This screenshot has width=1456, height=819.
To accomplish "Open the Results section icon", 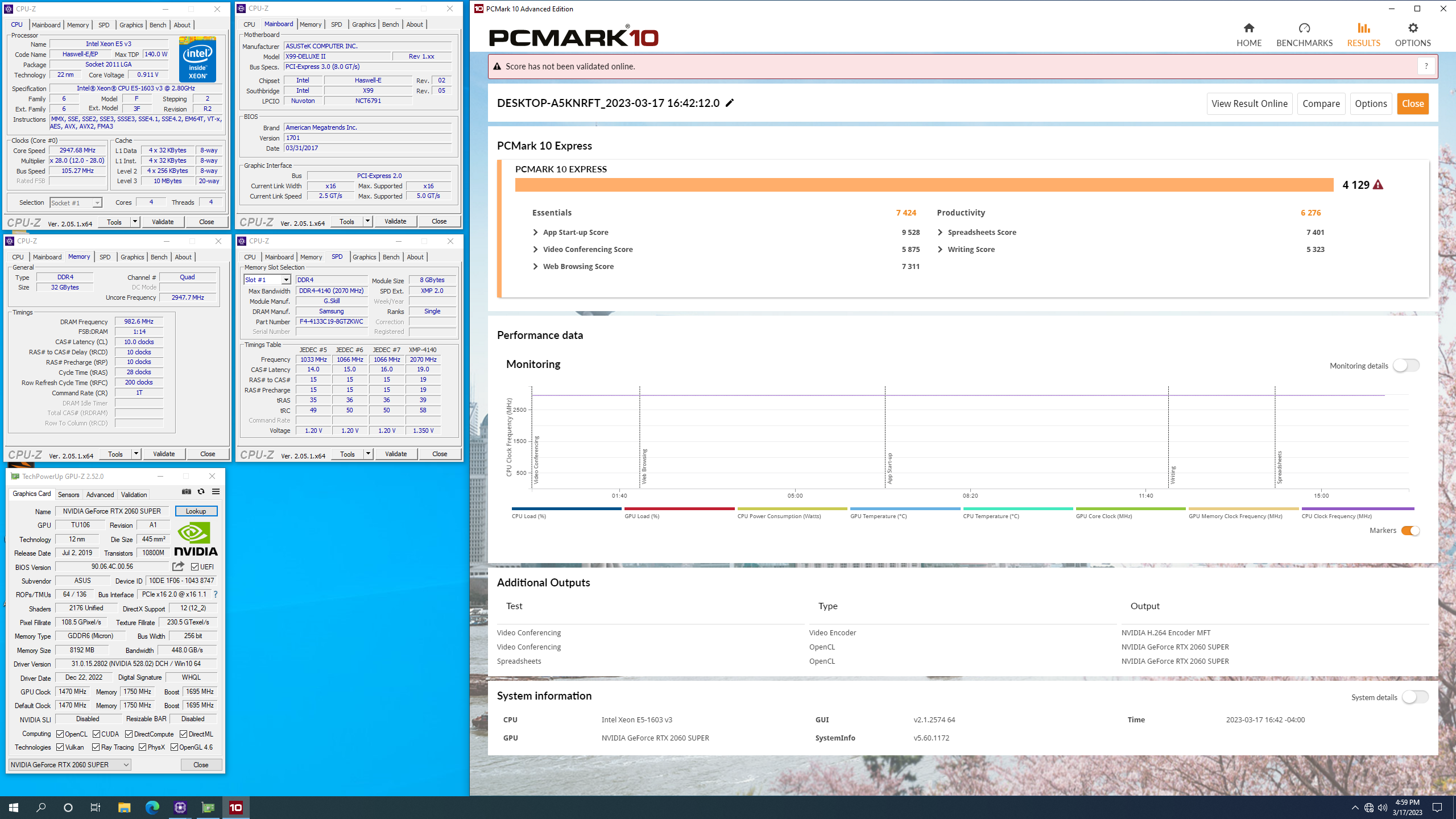I will [x=1363, y=28].
